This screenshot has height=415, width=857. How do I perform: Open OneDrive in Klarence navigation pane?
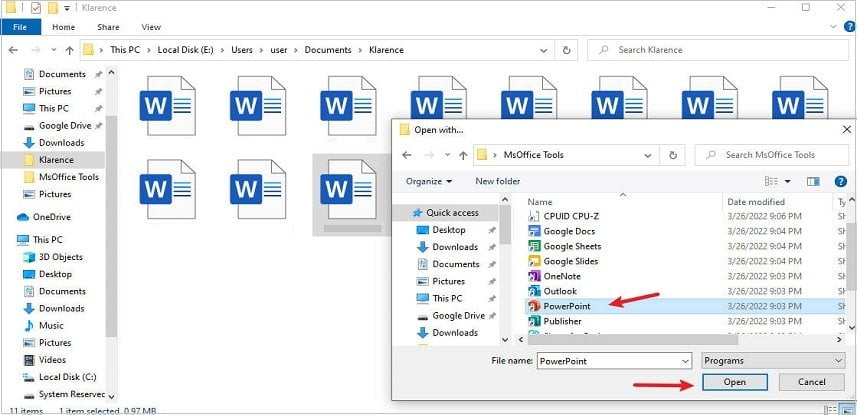pyautogui.click(x=49, y=217)
